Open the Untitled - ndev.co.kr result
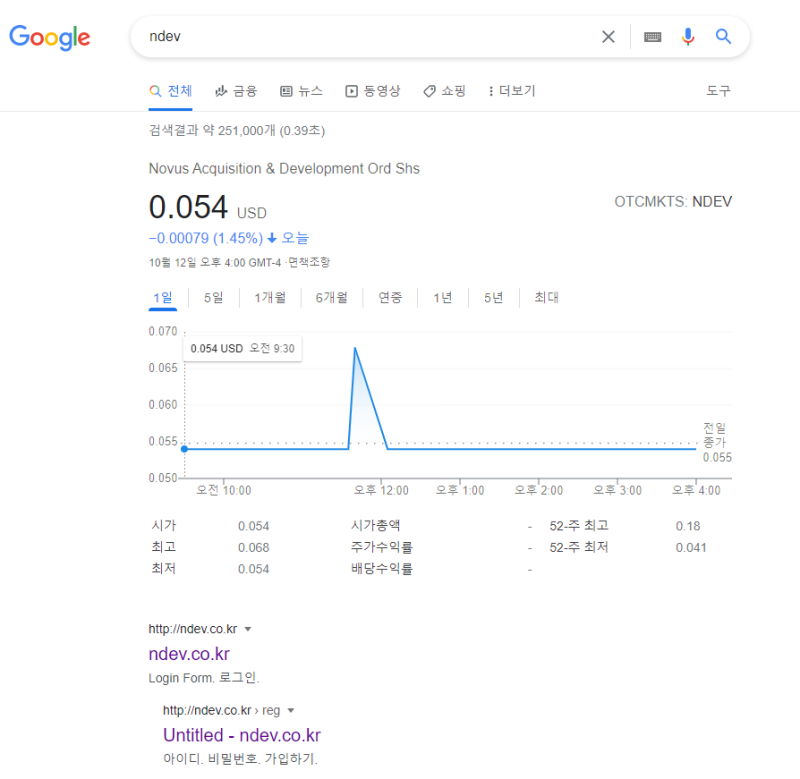 pos(242,735)
